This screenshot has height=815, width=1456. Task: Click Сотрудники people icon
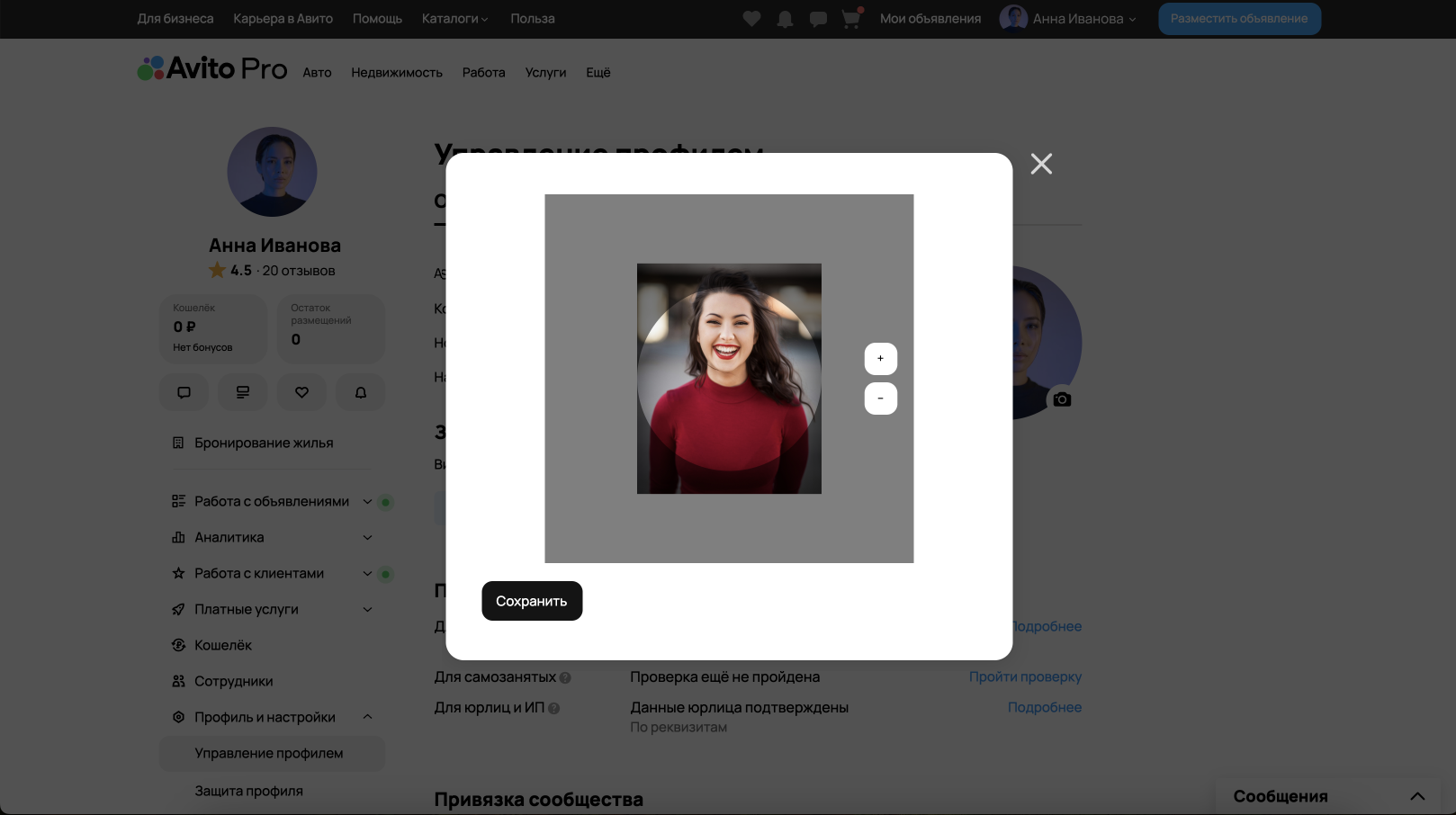click(x=178, y=681)
